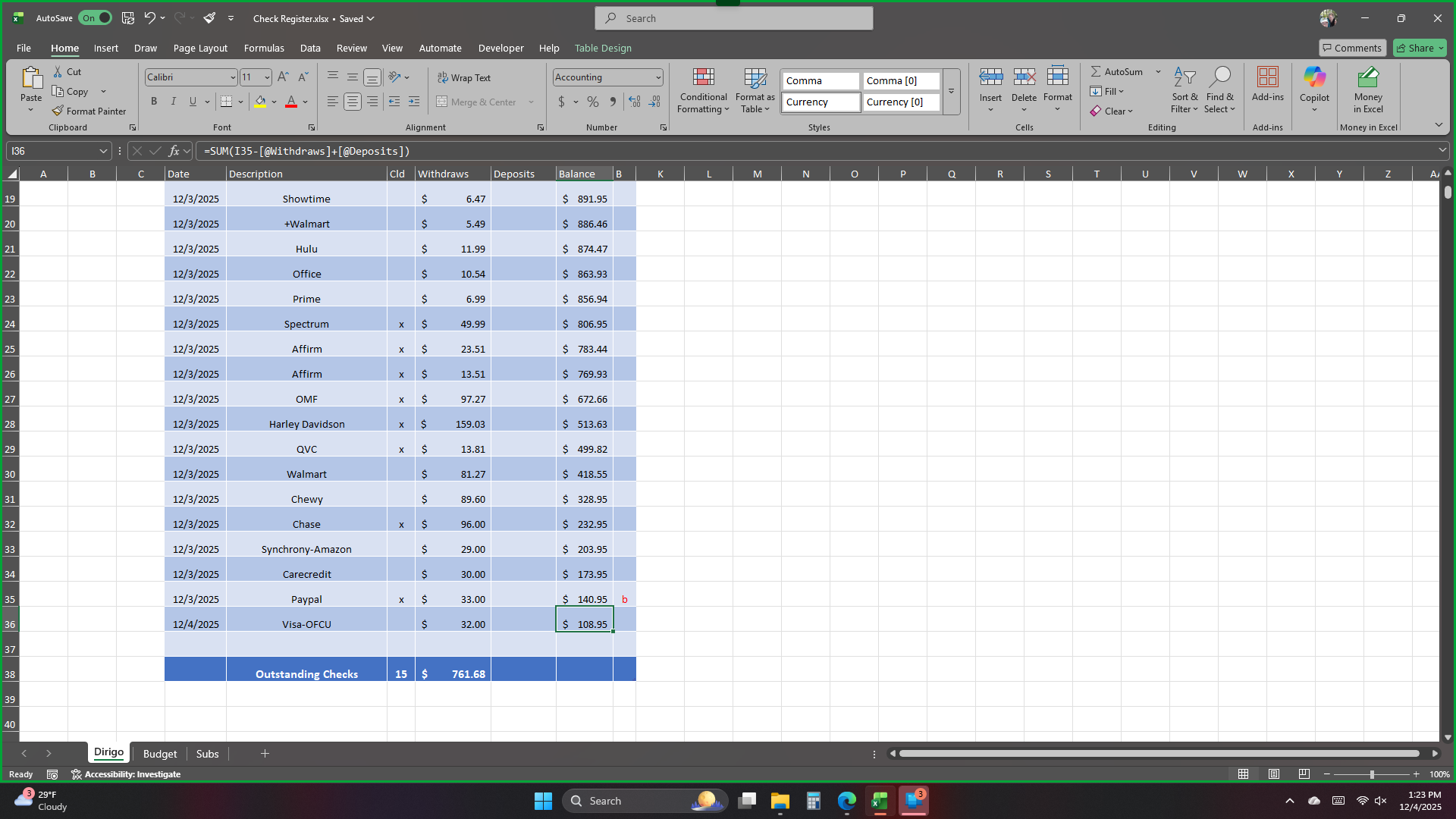Open the Name Box dropdown arrow
Viewport: 1456px width, 819px height.
103,151
